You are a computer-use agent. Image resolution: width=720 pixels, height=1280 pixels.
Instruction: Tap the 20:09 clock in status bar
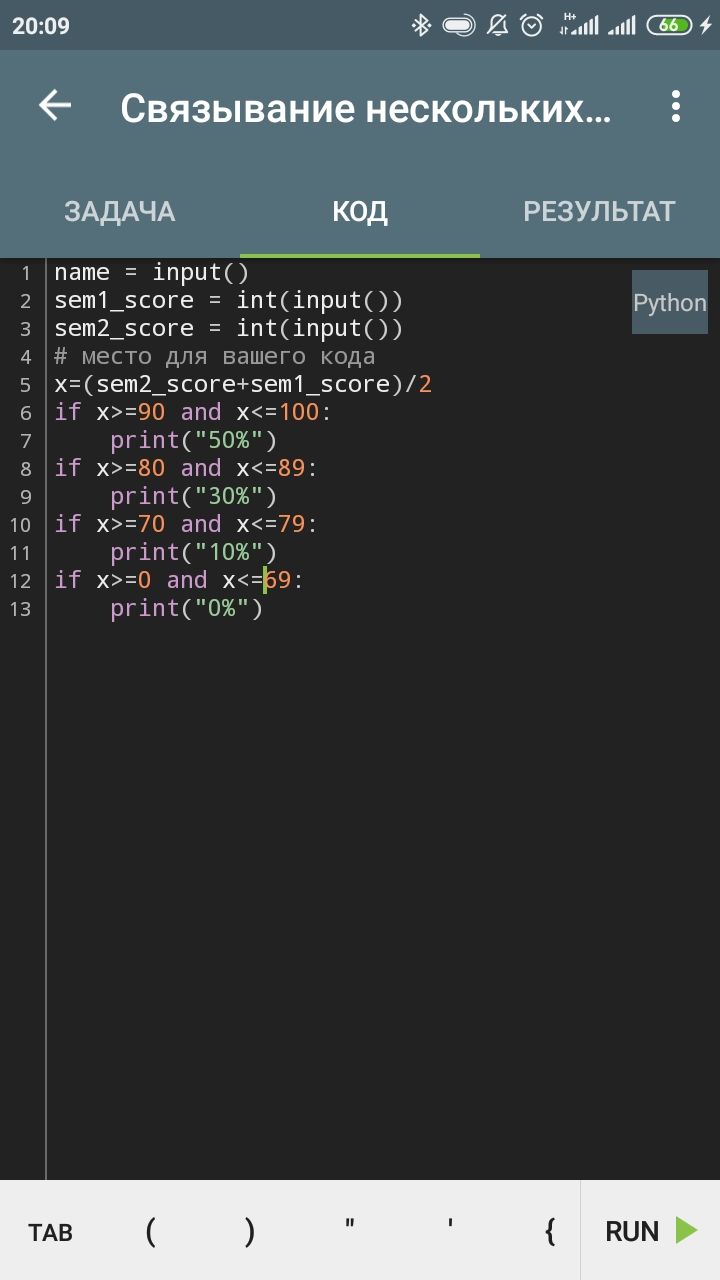pos(41,26)
